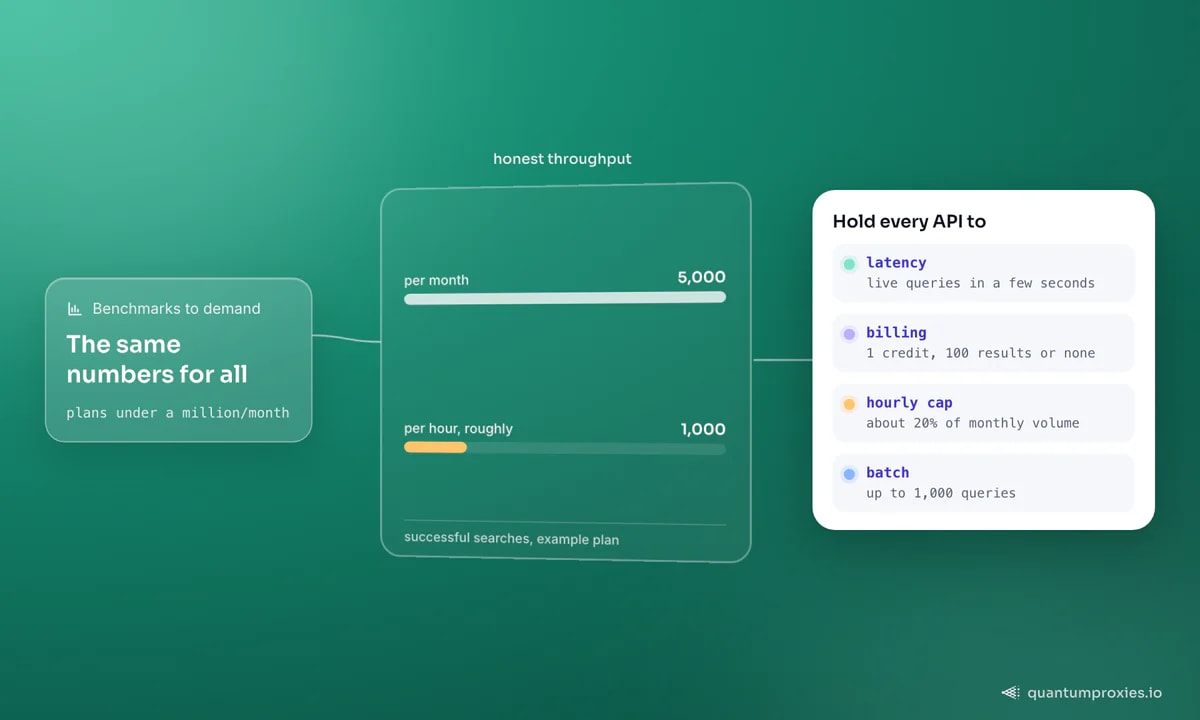Select the latency card
This screenshot has width=1200, height=720.
point(983,273)
